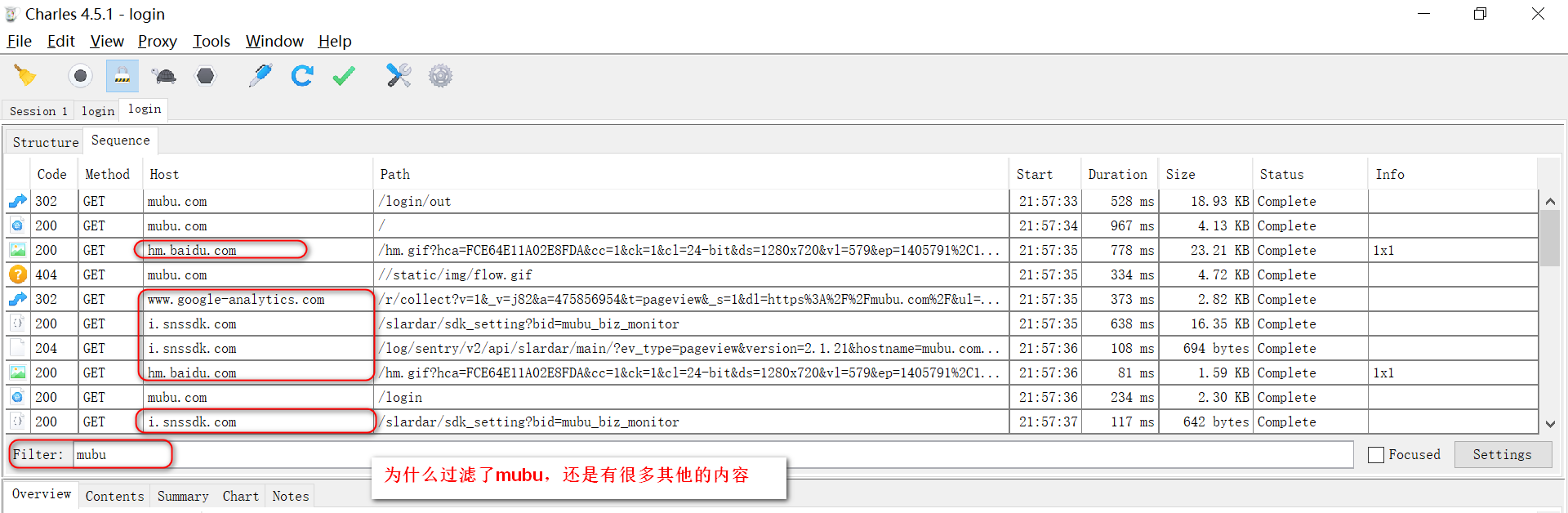Click the redirect icon of the google-analytics row

point(17,299)
